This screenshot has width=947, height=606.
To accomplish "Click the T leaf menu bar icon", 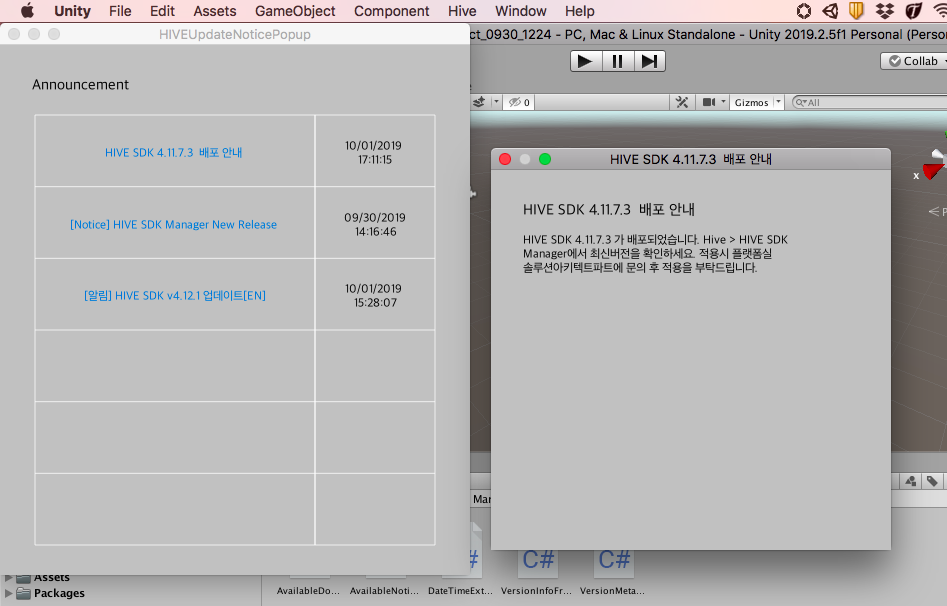I will click(x=913, y=11).
